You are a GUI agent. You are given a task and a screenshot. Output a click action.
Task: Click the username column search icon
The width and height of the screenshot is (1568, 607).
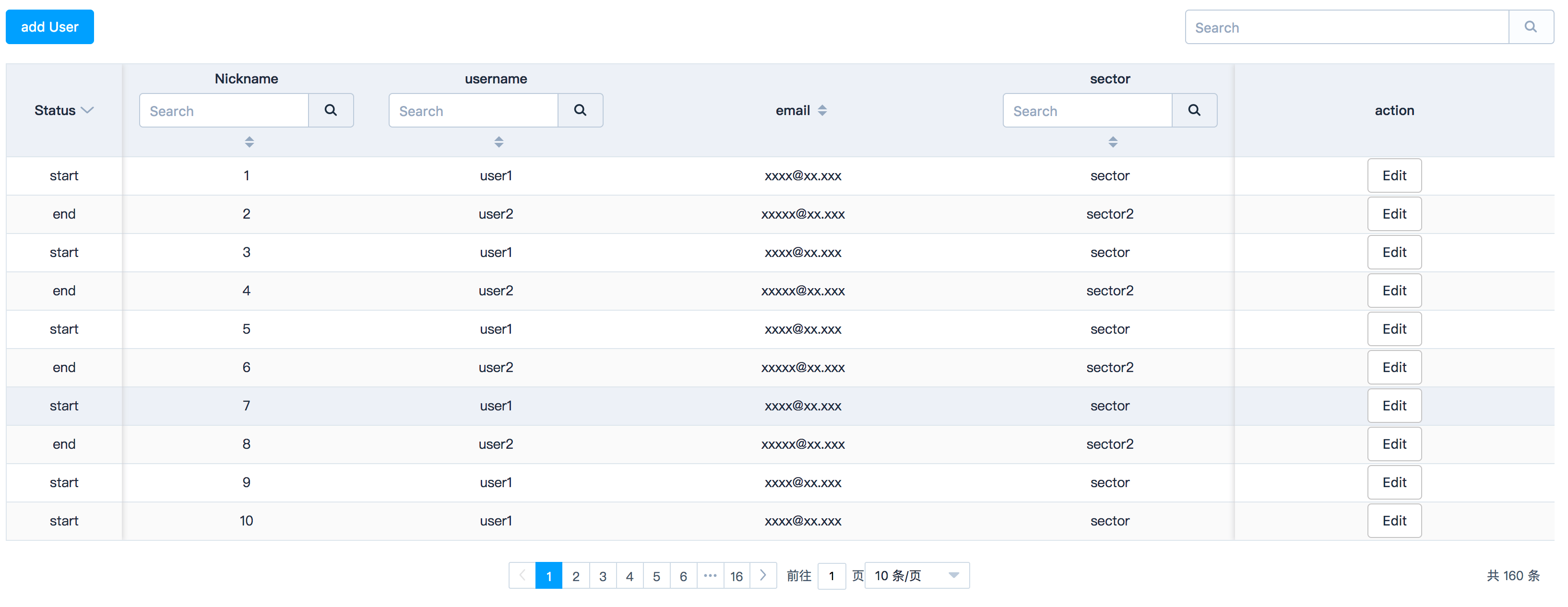point(580,110)
